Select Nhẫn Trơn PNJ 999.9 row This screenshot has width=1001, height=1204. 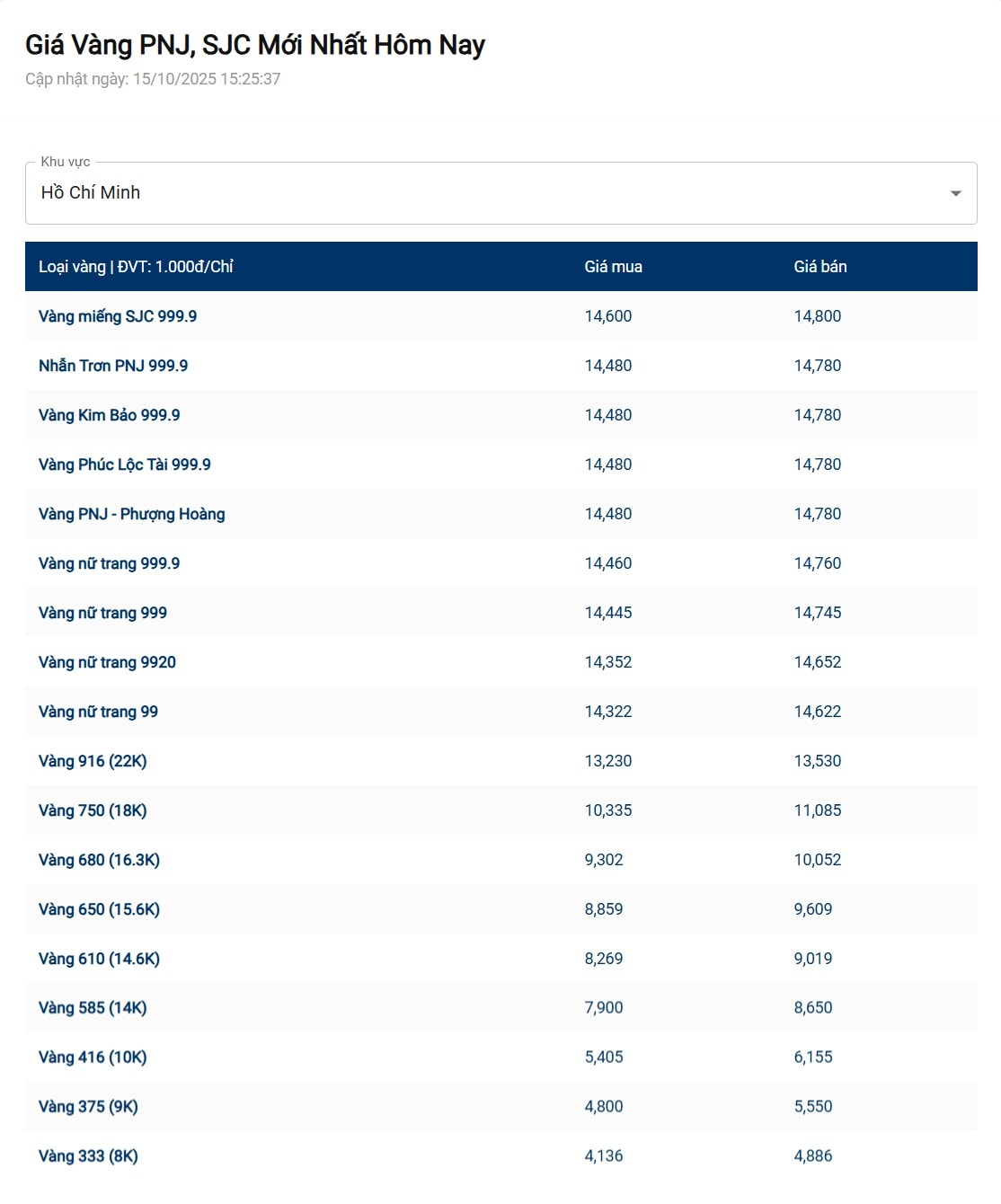(x=113, y=366)
